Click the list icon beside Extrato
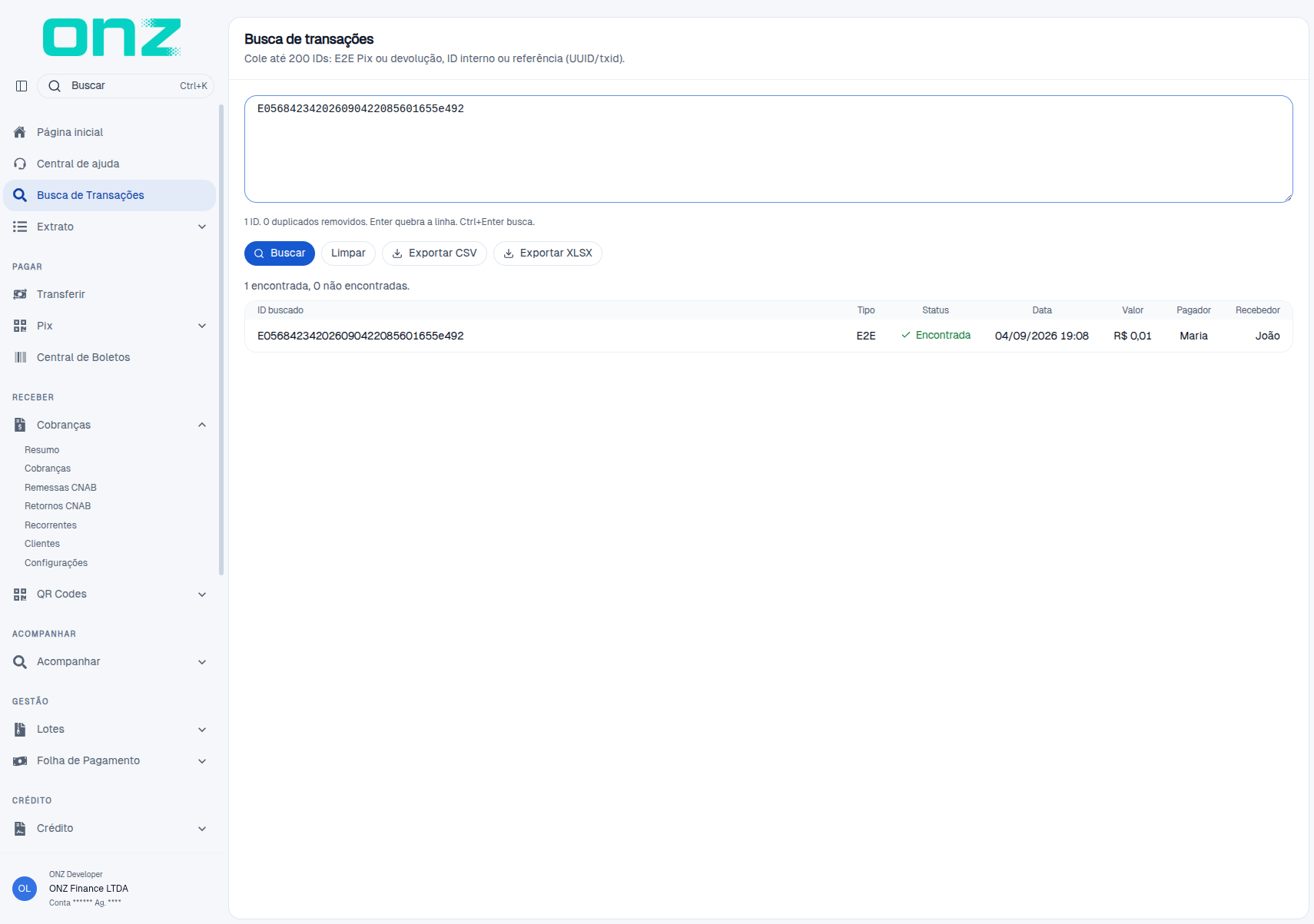 point(20,227)
